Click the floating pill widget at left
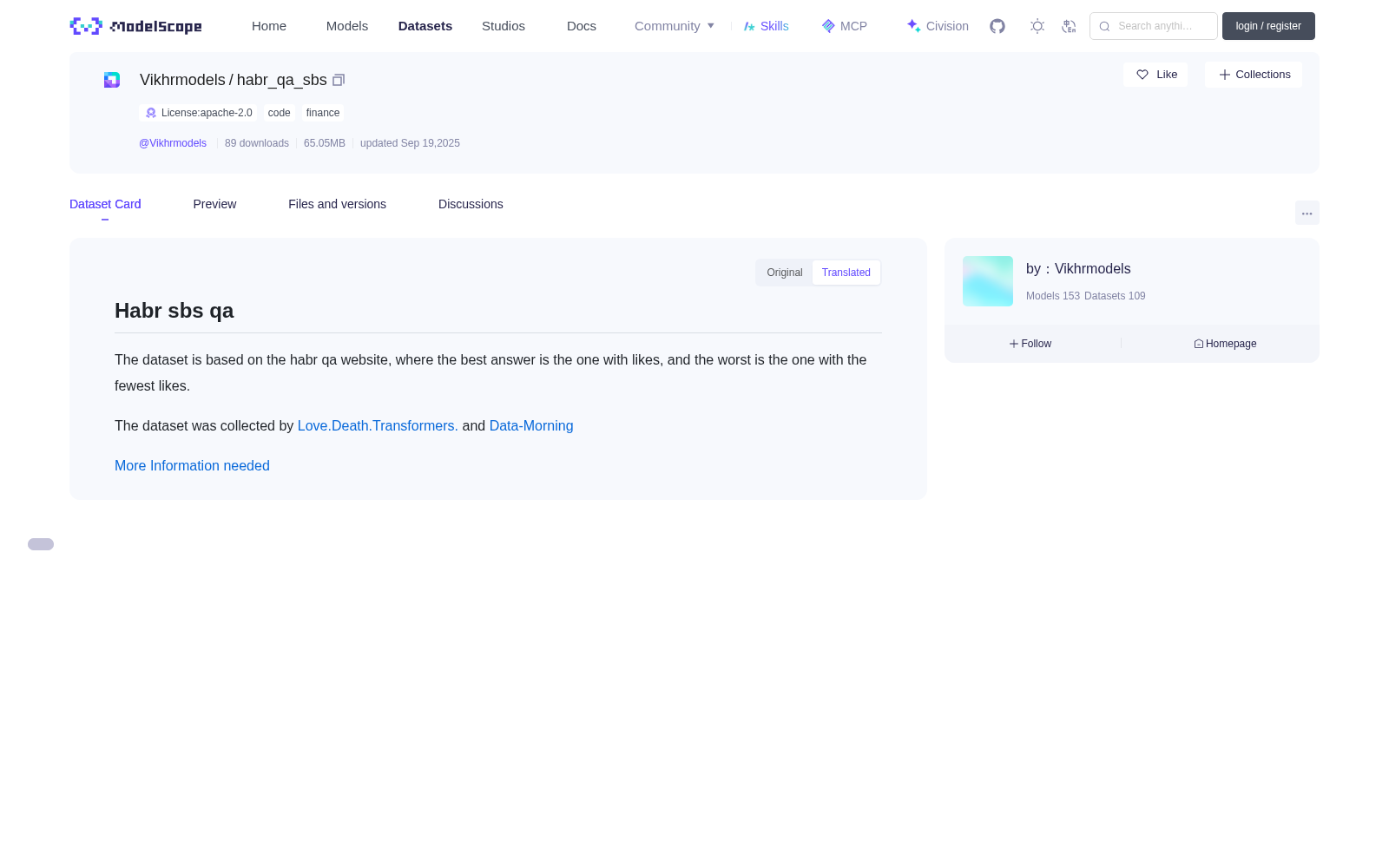 (x=41, y=544)
